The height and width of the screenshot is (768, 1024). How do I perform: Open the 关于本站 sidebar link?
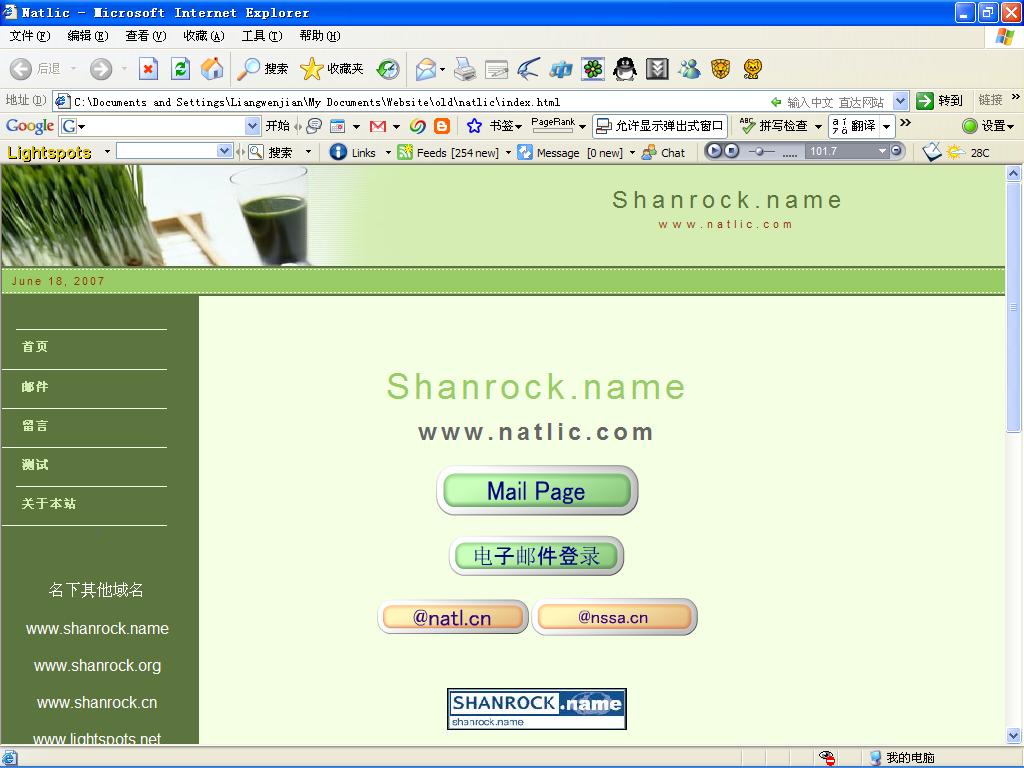click(x=49, y=504)
